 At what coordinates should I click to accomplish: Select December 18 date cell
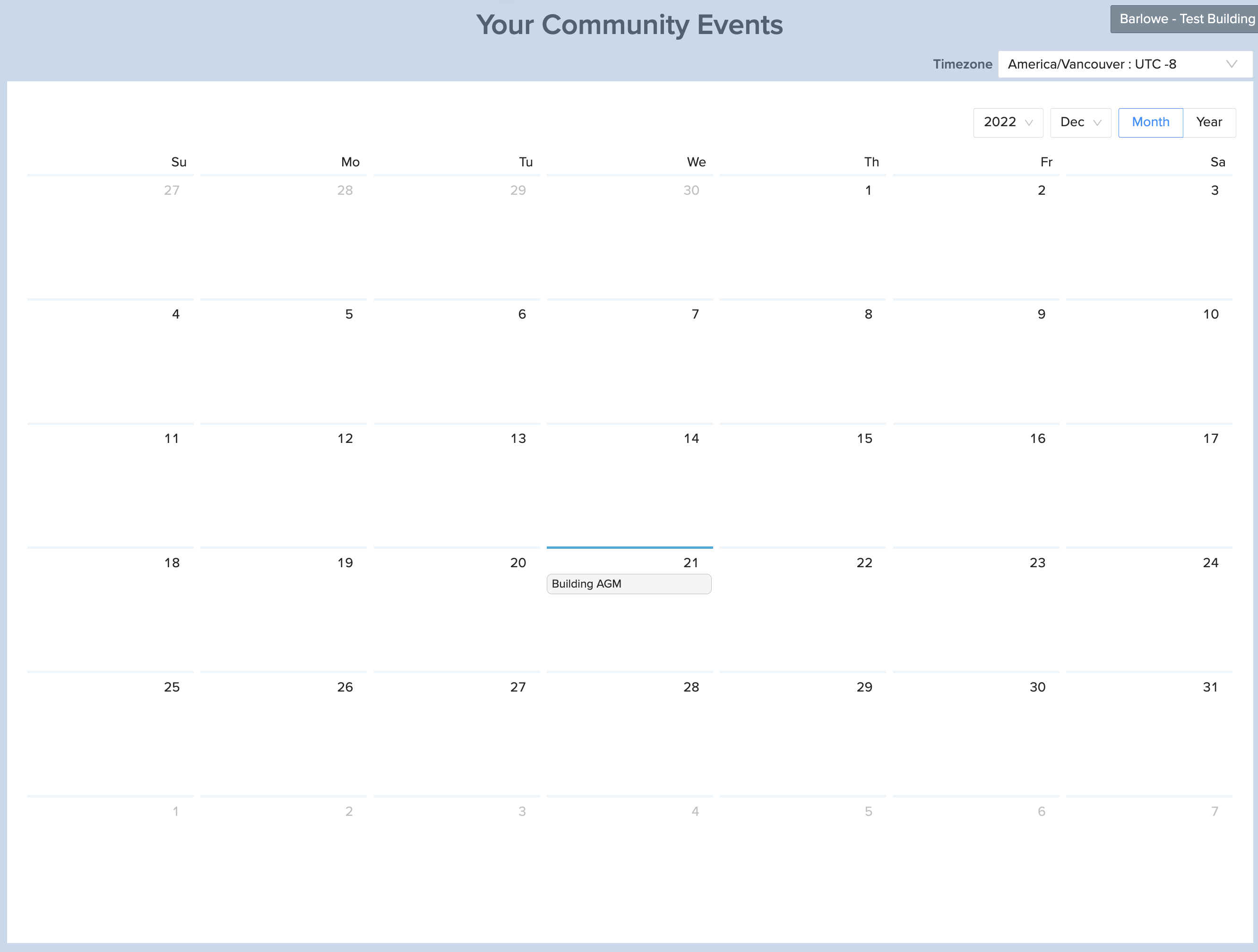[110, 608]
